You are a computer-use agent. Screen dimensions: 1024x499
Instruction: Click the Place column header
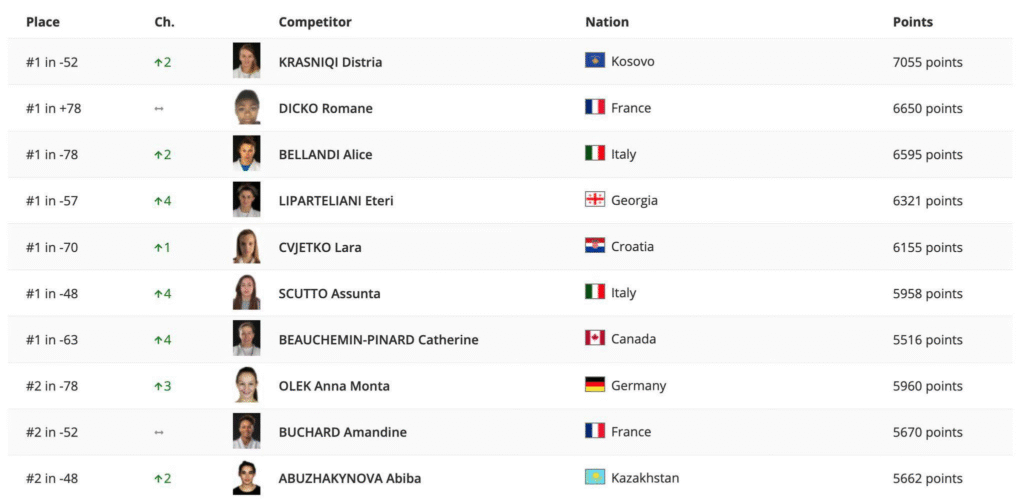pos(42,22)
